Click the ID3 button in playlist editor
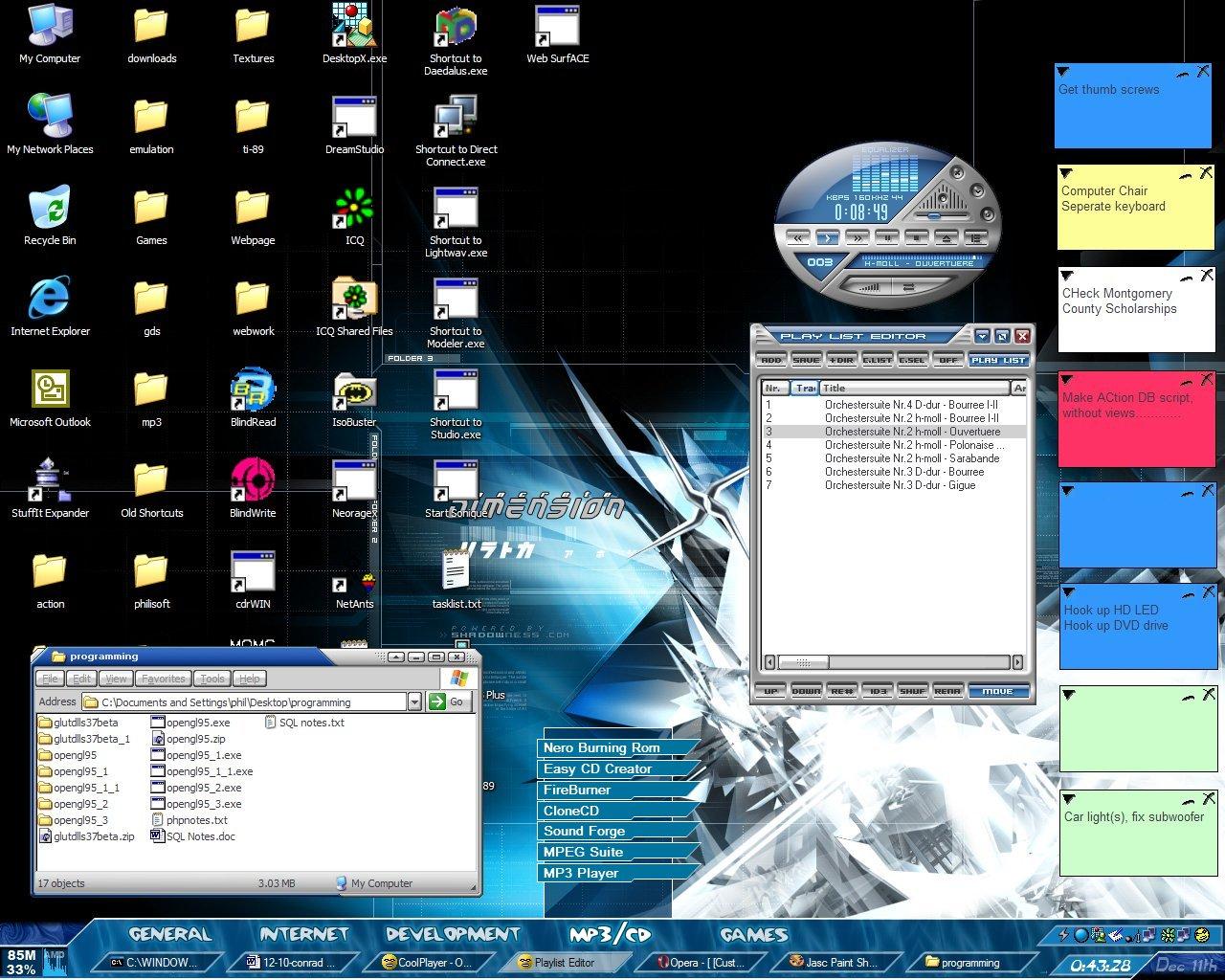Viewport: 1225px width, 980px height. pos(877,690)
